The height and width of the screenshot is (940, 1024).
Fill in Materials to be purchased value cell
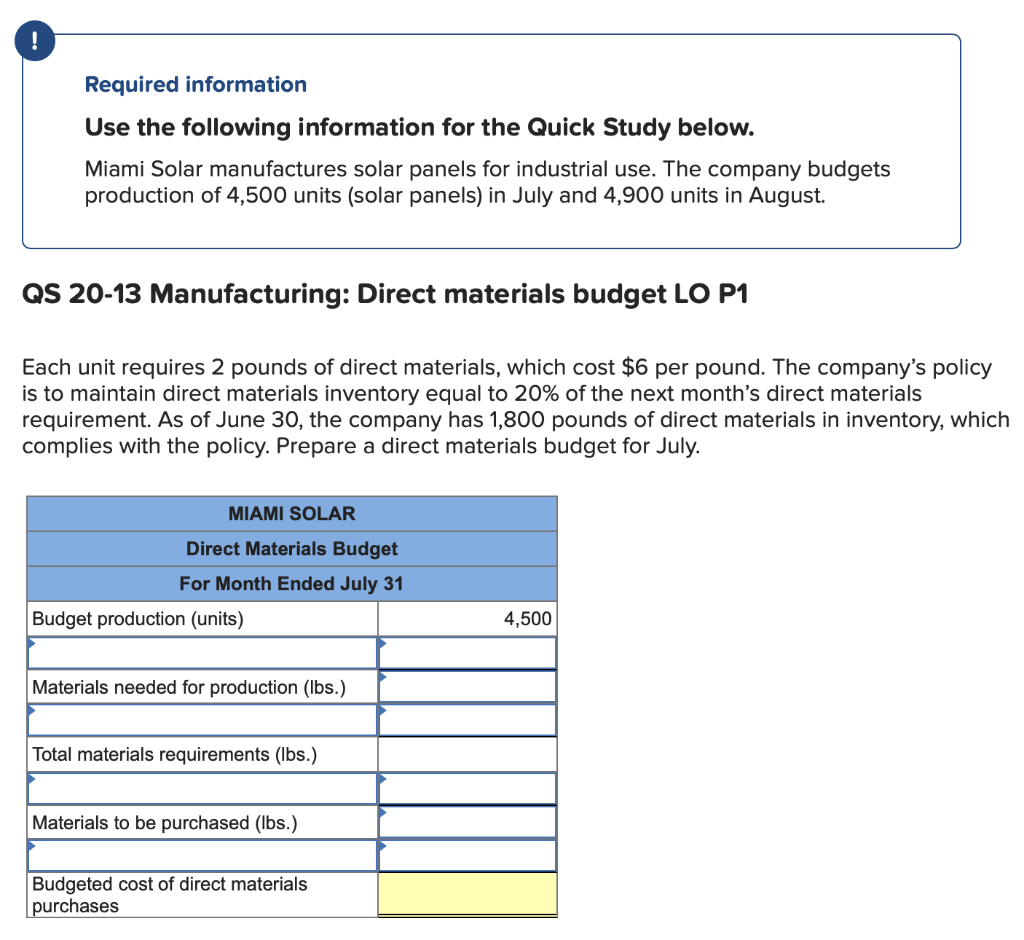(x=468, y=822)
